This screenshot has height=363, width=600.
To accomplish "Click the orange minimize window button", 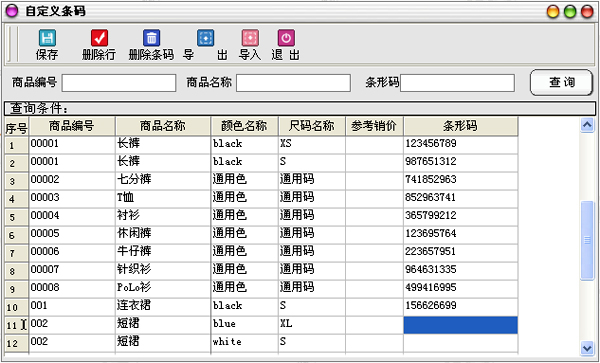I will pos(553,12).
